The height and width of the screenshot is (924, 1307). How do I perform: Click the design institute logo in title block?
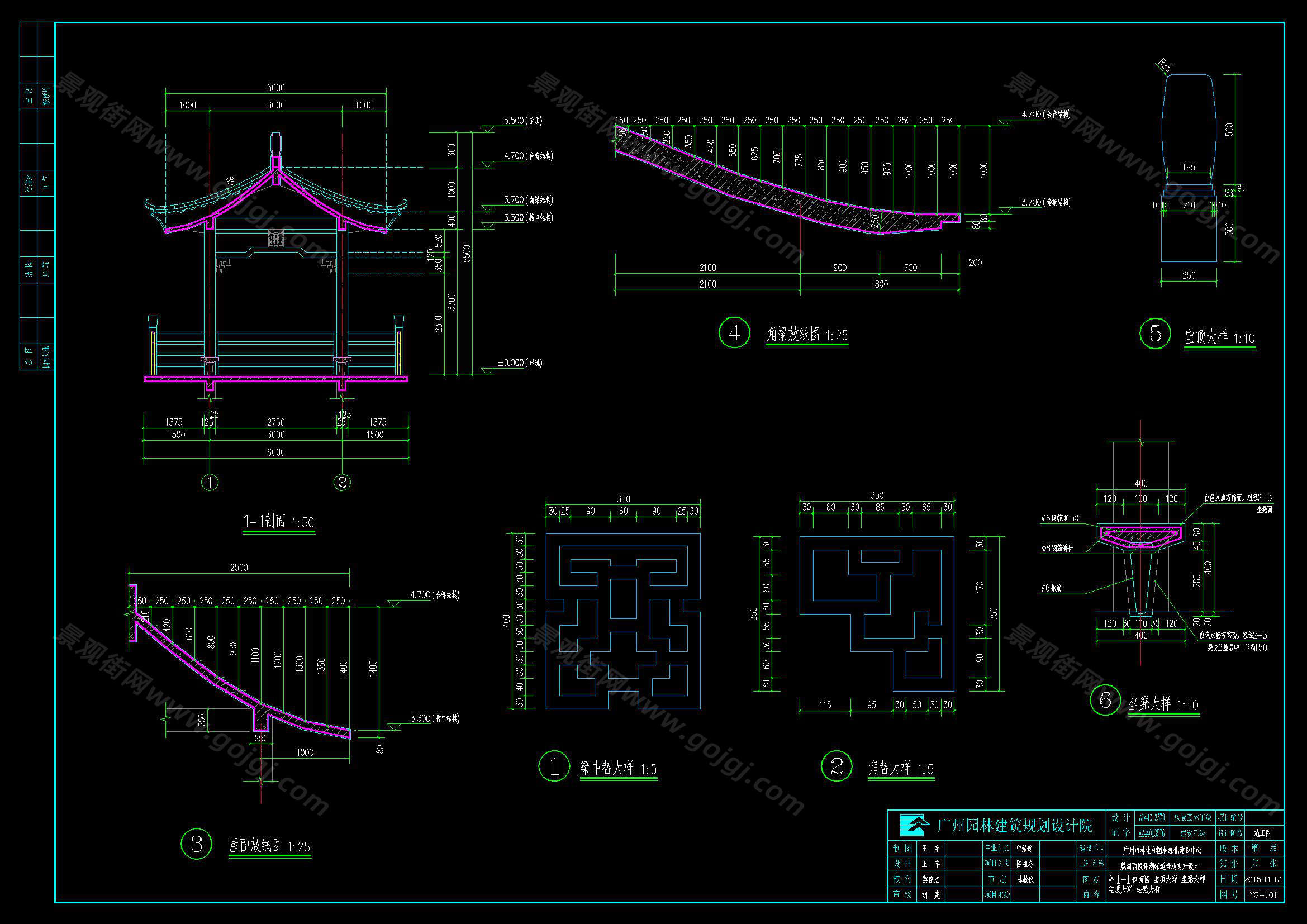point(914,825)
